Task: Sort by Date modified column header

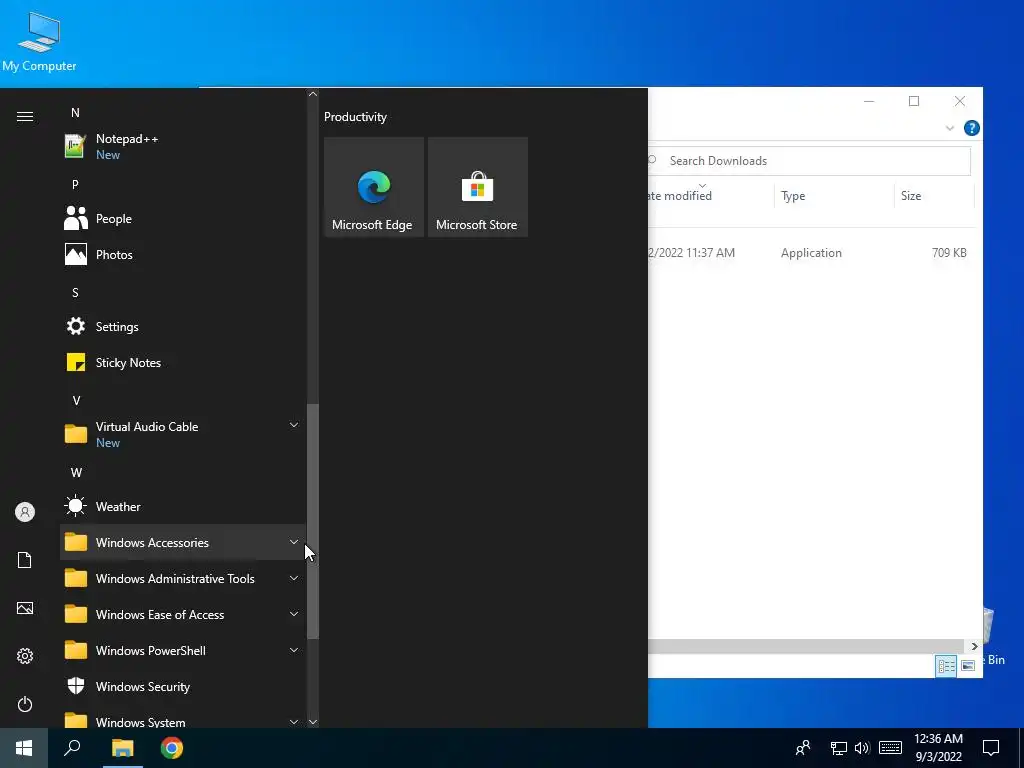Action: [x=711, y=196]
